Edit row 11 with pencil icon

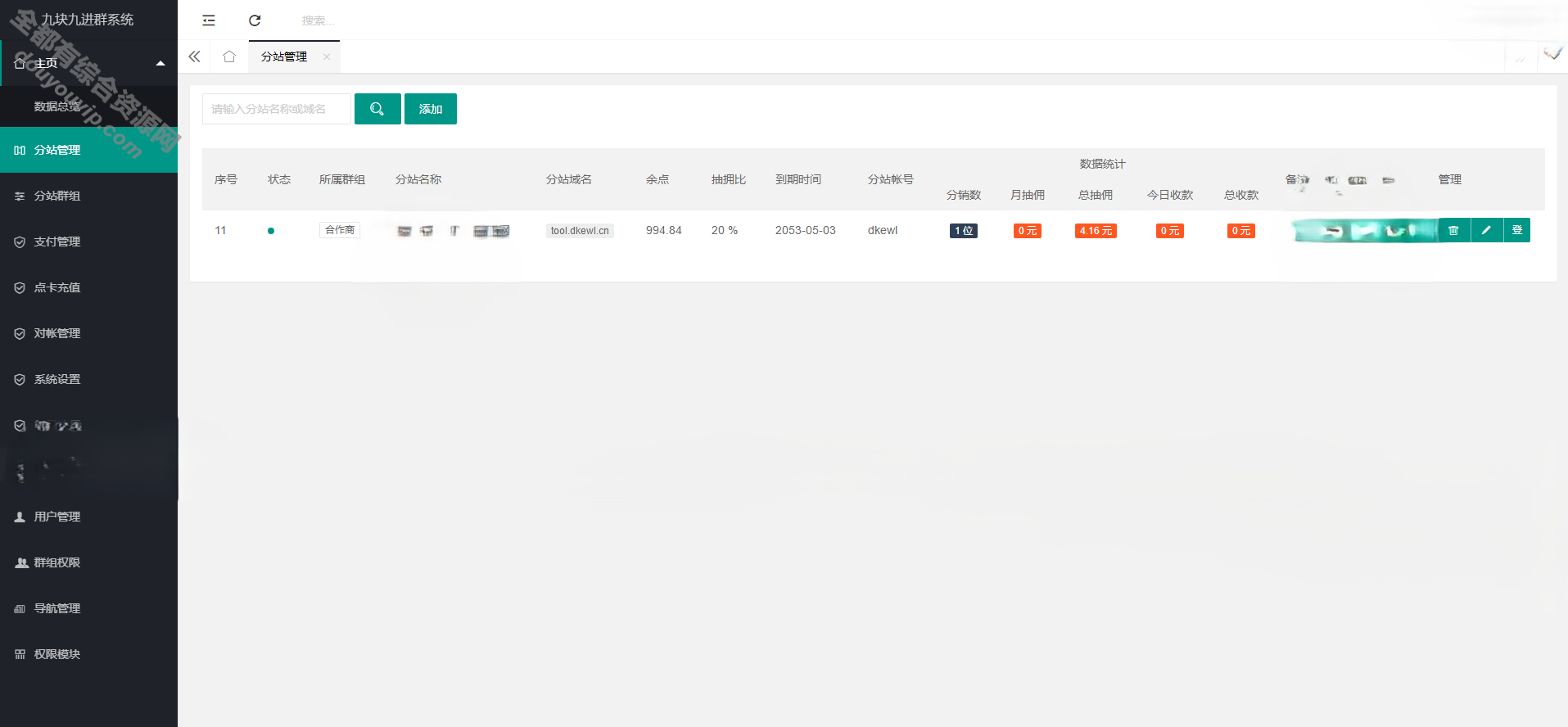tap(1486, 230)
